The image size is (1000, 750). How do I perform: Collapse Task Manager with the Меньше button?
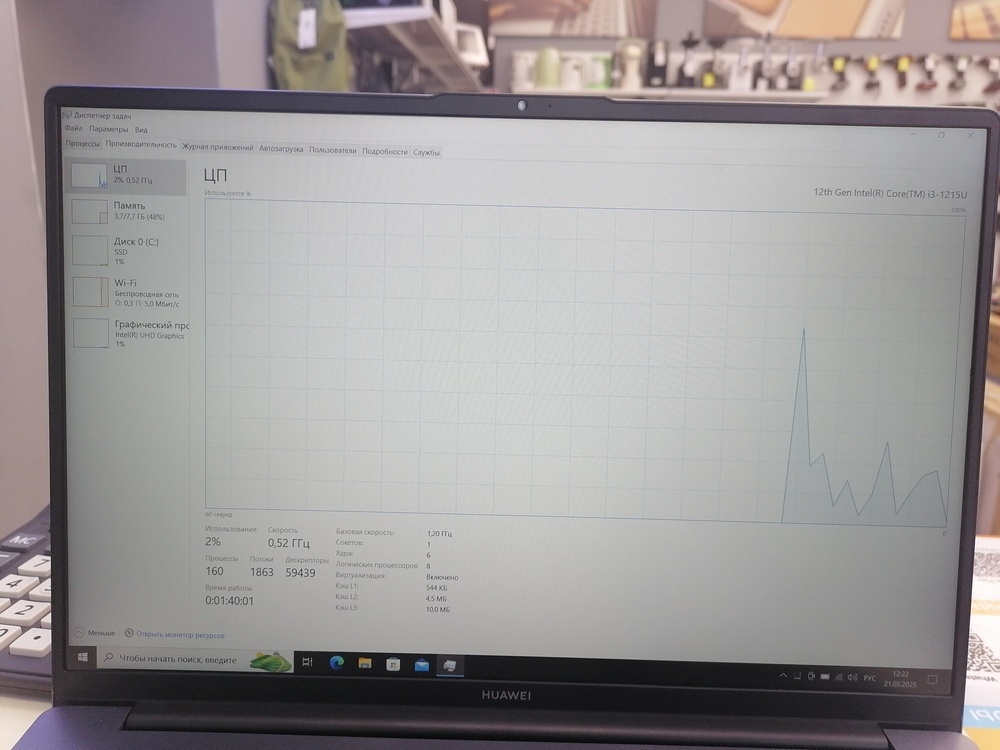tap(94, 633)
